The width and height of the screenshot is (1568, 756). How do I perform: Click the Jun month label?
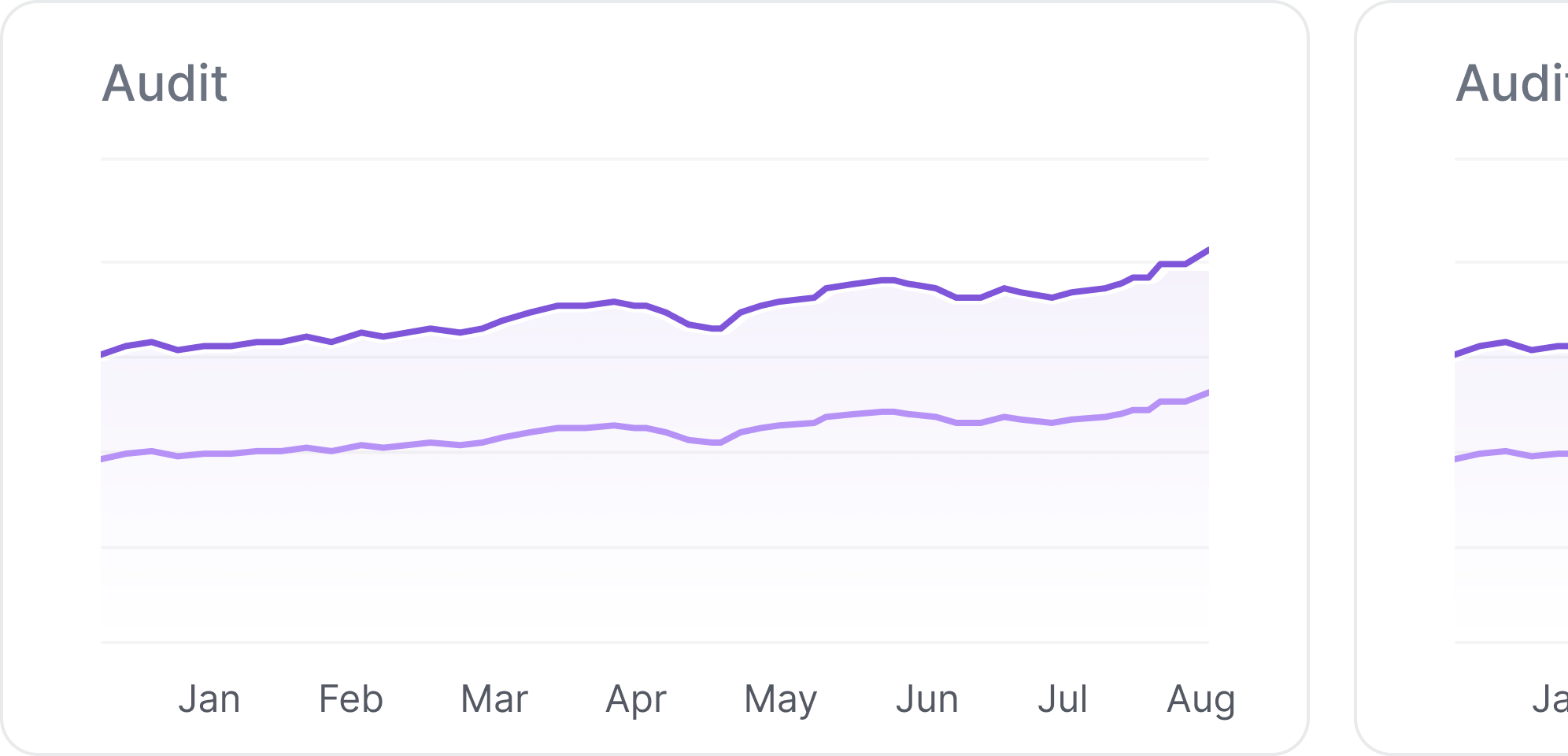(x=927, y=699)
